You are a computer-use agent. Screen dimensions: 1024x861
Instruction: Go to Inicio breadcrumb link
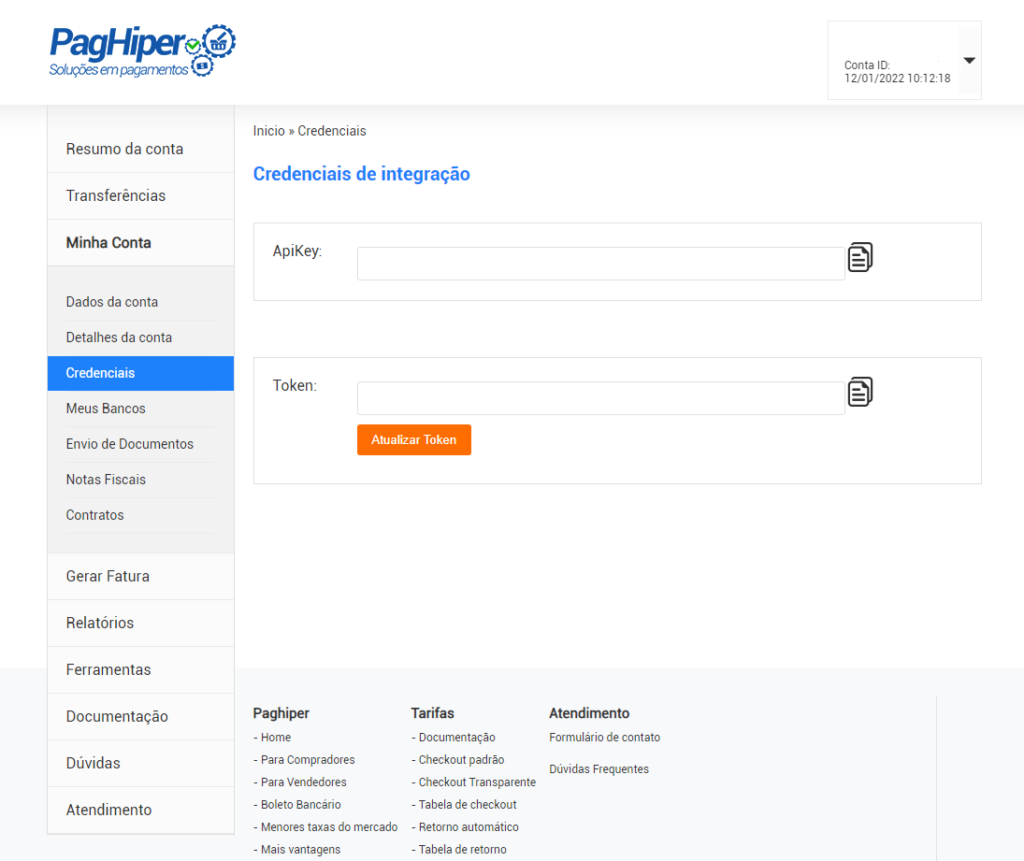268,131
